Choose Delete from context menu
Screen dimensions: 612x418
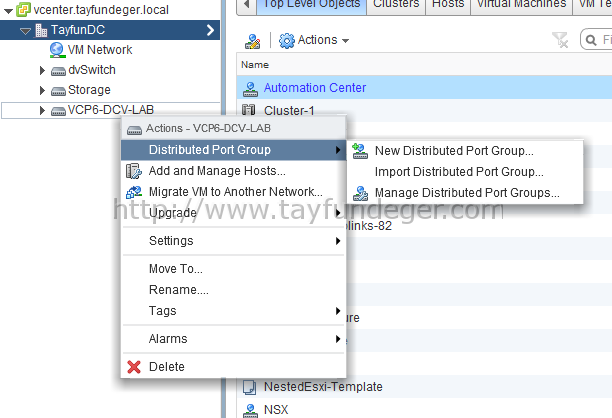click(x=233, y=367)
